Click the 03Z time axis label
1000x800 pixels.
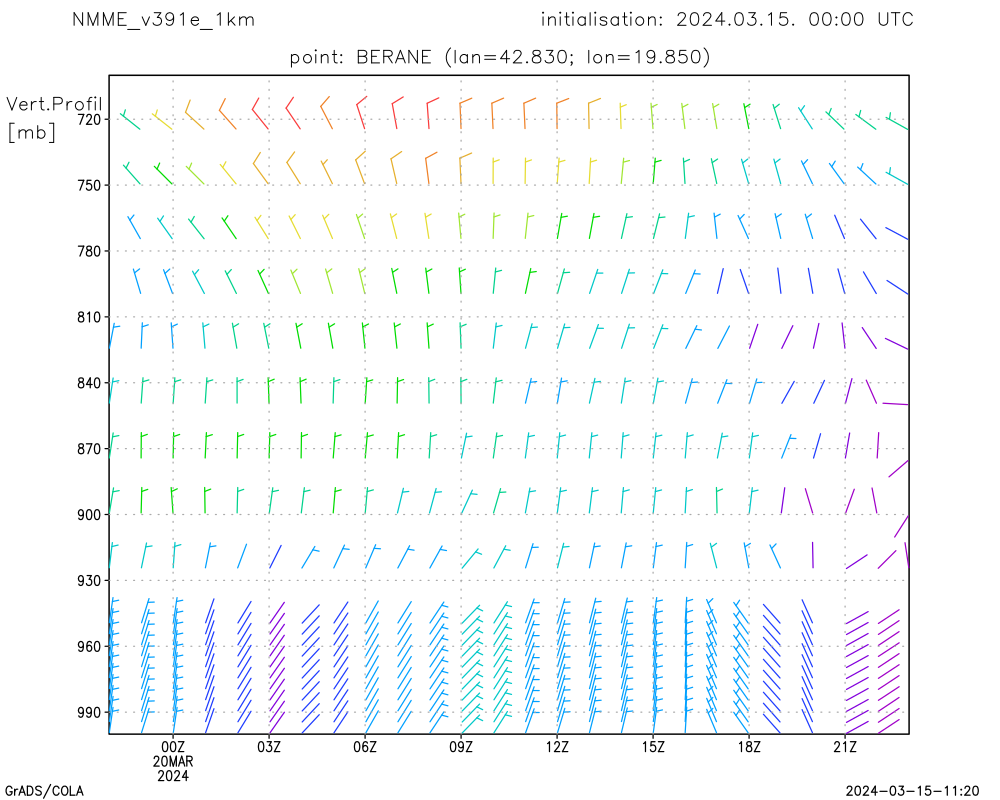[x=269, y=747]
